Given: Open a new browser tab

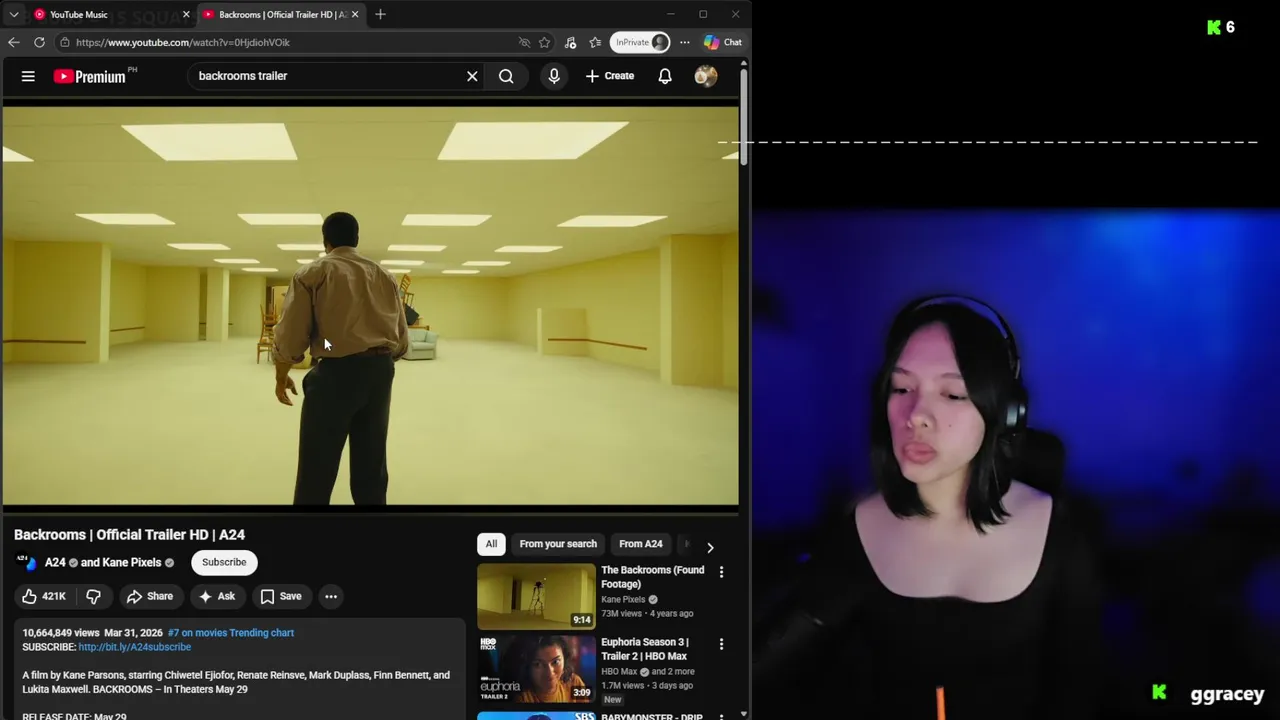Looking at the screenshot, I should 380,14.
